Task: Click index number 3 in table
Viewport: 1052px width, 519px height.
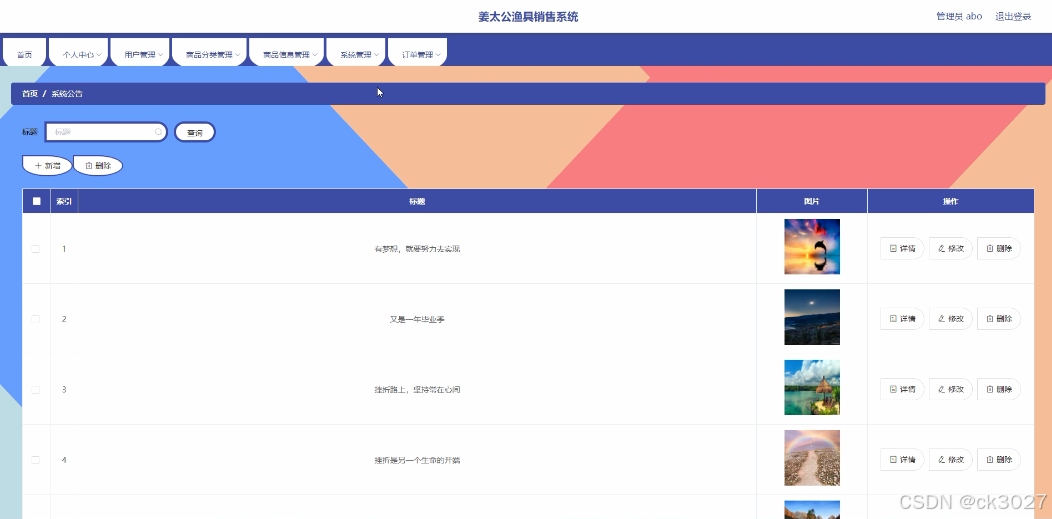Action: pyautogui.click(x=64, y=390)
